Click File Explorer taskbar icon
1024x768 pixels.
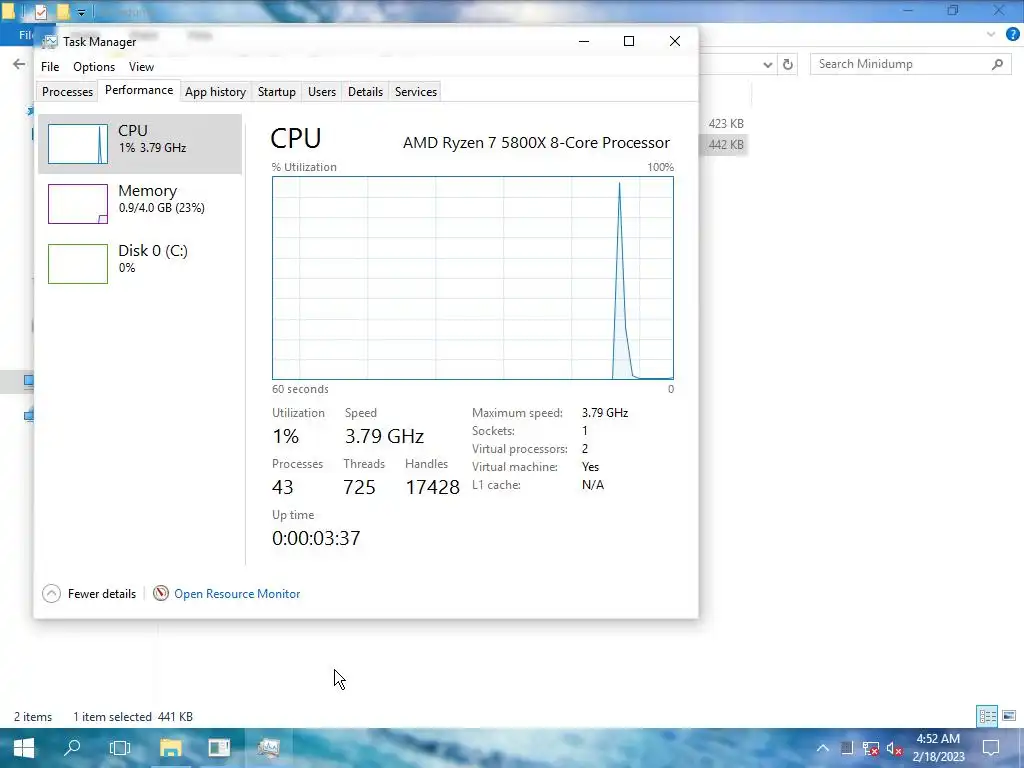pyautogui.click(x=170, y=748)
